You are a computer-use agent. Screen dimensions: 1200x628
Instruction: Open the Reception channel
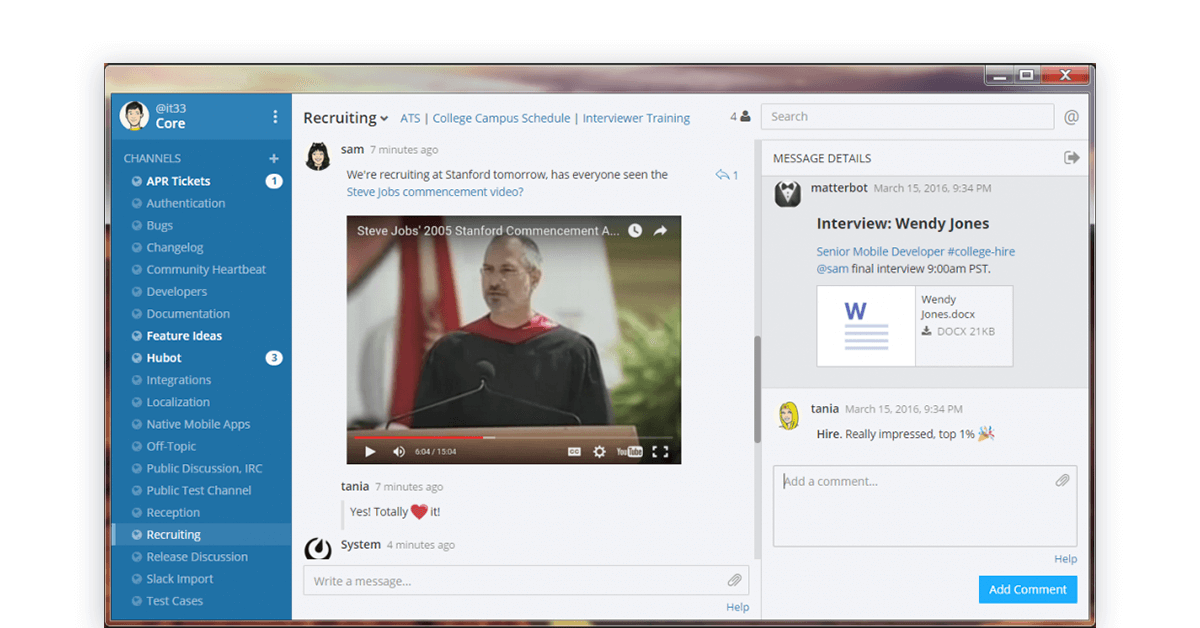tap(173, 512)
